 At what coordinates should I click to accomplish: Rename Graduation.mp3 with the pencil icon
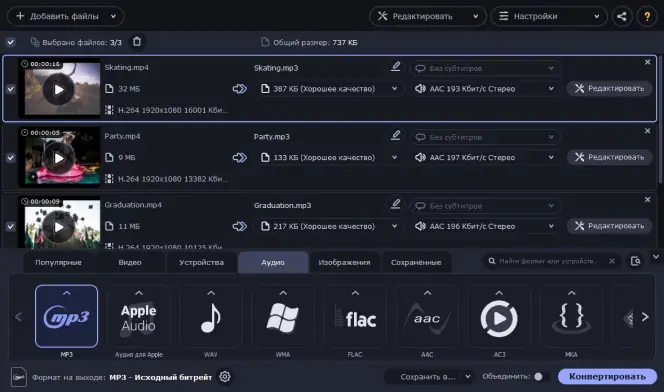pos(396,204)
